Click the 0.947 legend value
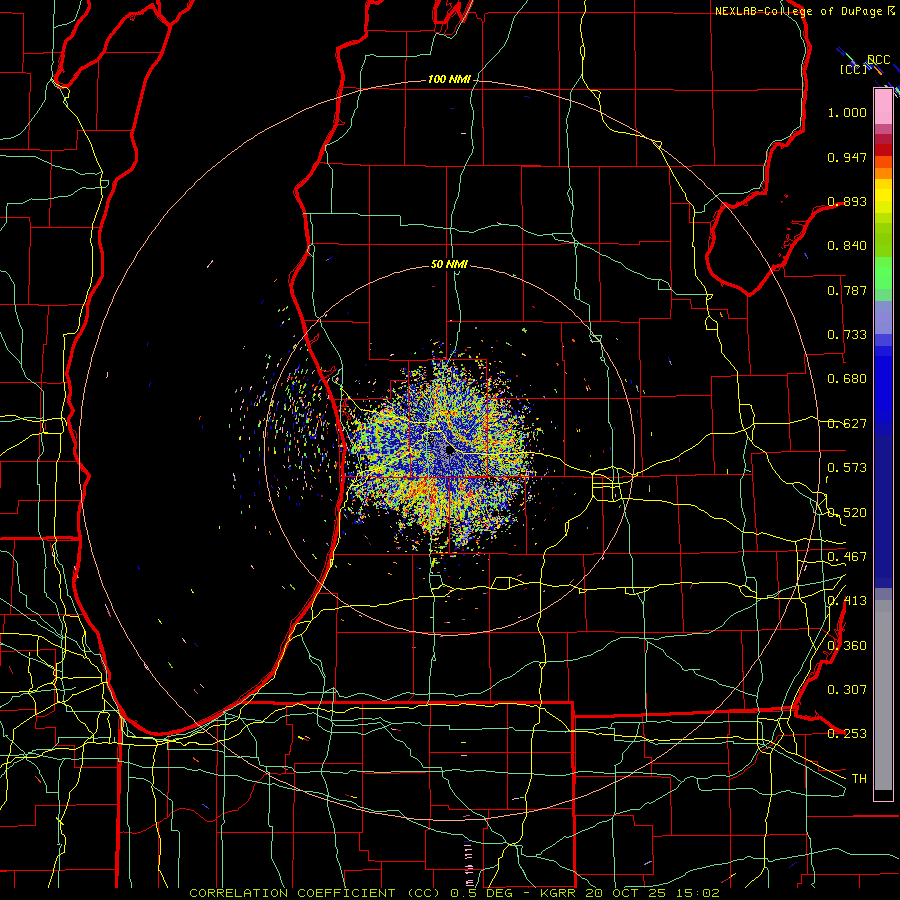 847,157
